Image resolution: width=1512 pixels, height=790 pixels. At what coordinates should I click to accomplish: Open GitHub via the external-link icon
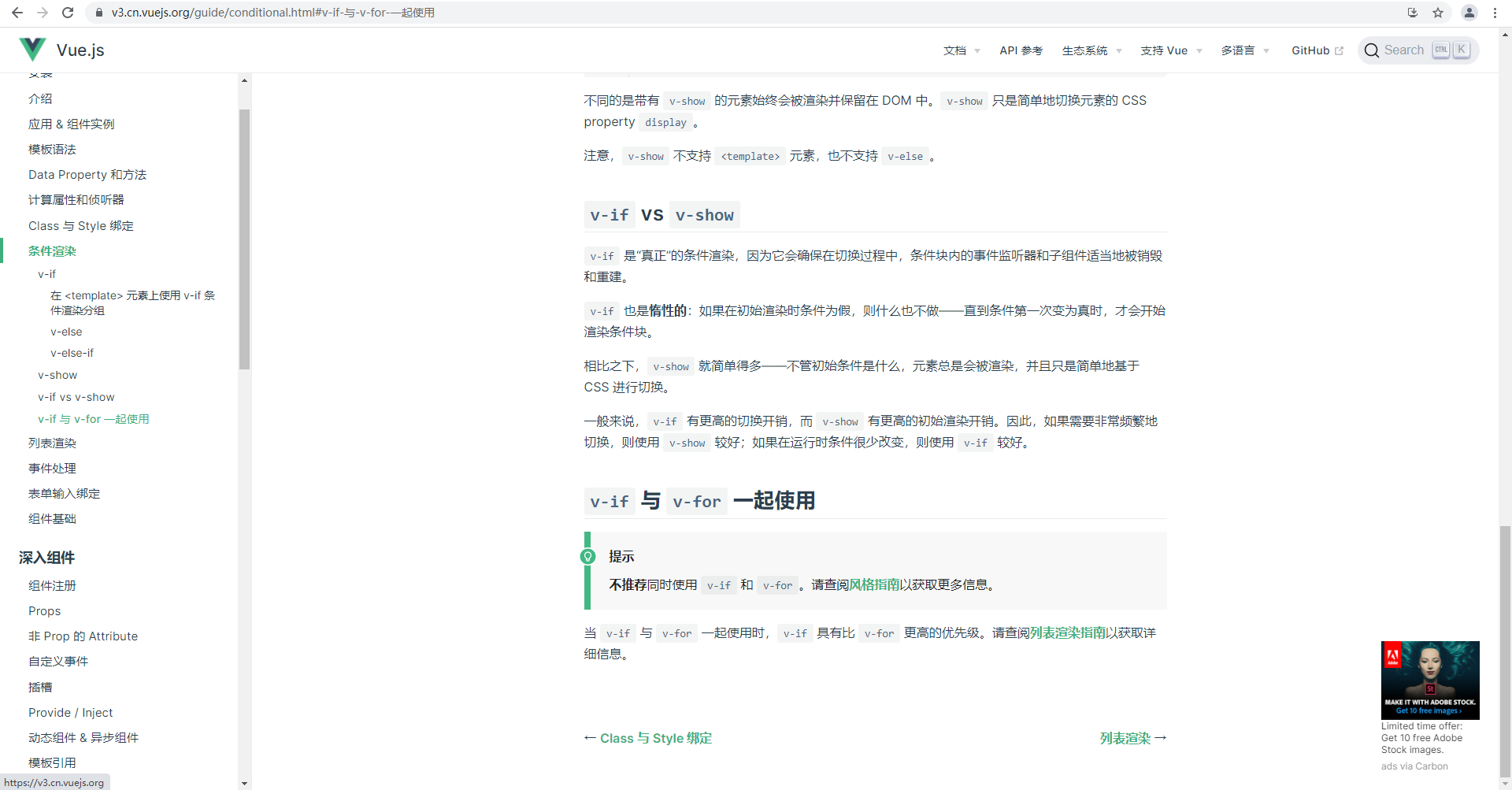coord(1340,50)
